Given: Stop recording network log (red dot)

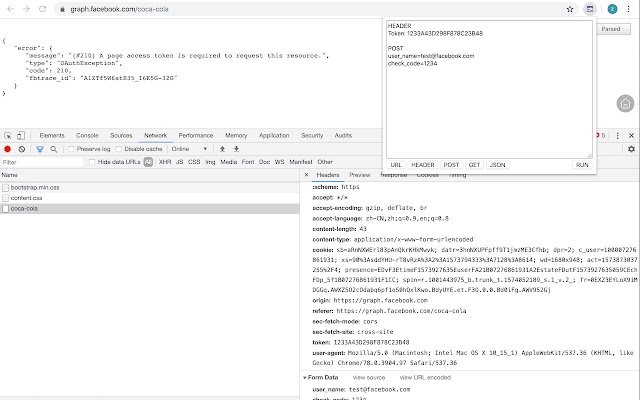Looking at the screenshot, I should click(7, 149).
